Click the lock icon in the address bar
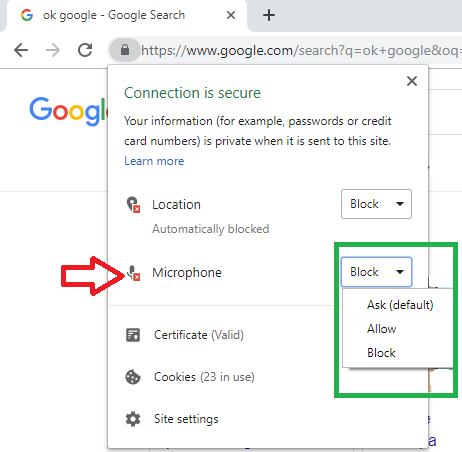The width and height of the screenshot is (462, 452). [125, 50]
